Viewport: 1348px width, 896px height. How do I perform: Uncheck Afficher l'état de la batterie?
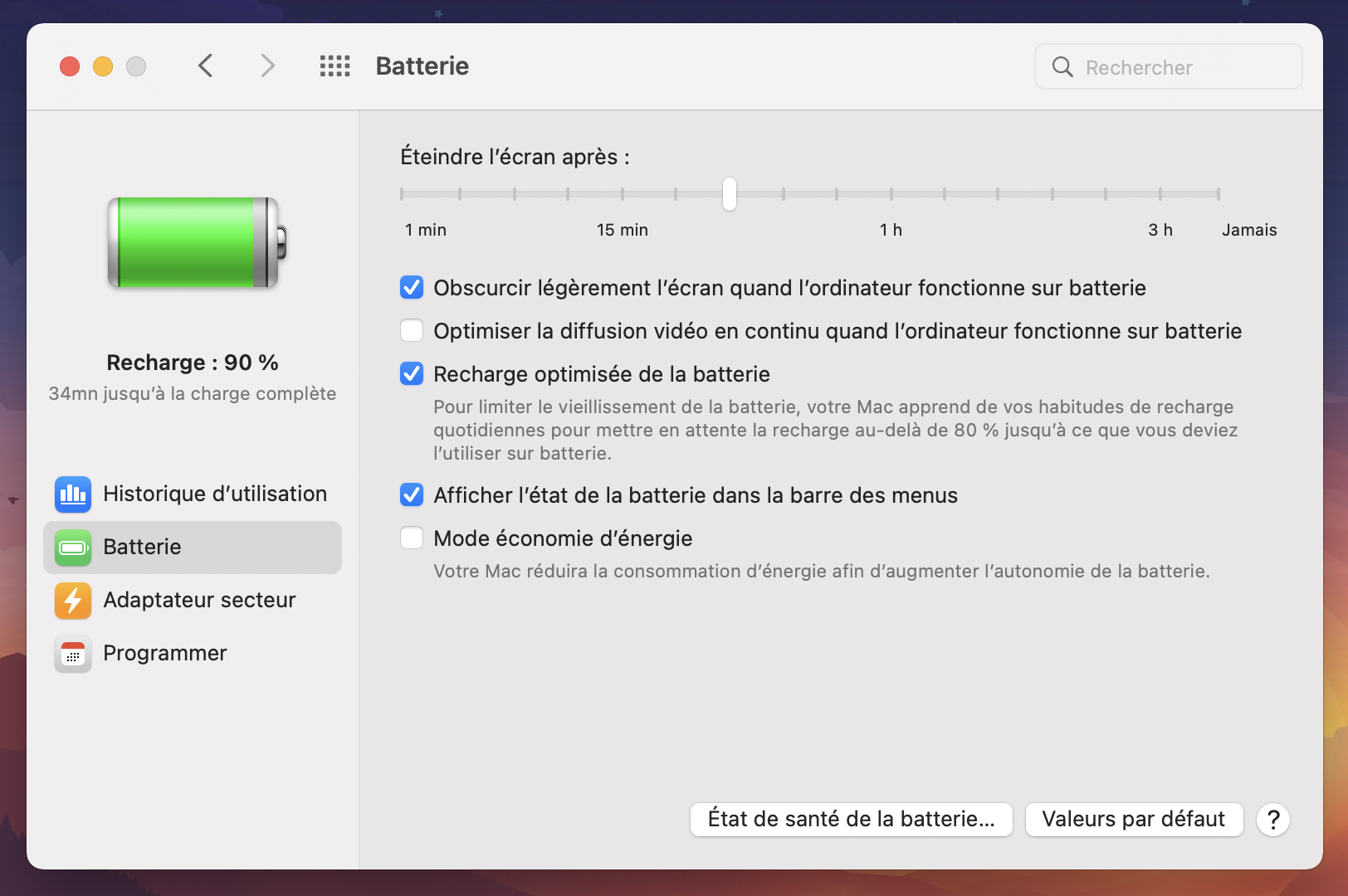point(412,495)
